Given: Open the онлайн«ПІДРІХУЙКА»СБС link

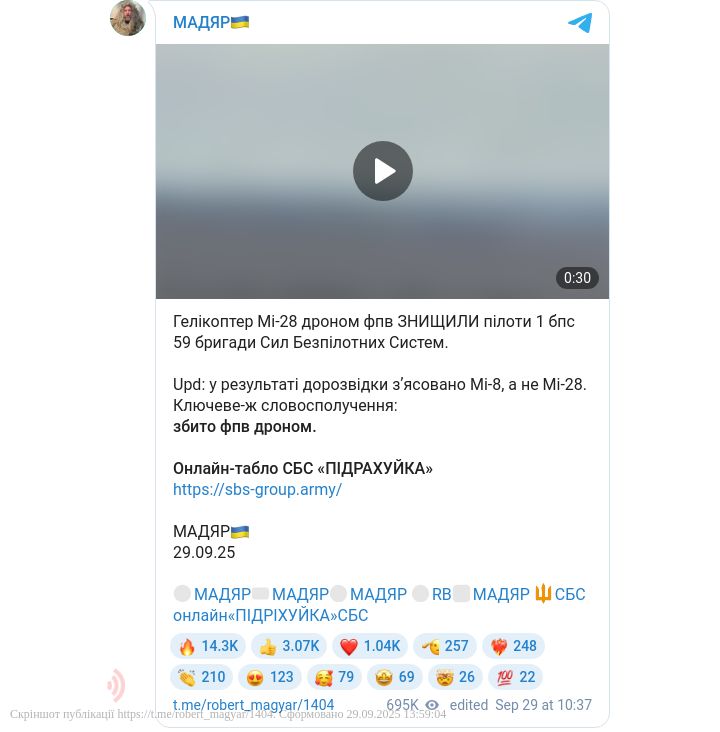Looking at the screenshot, I should point(270,615).
